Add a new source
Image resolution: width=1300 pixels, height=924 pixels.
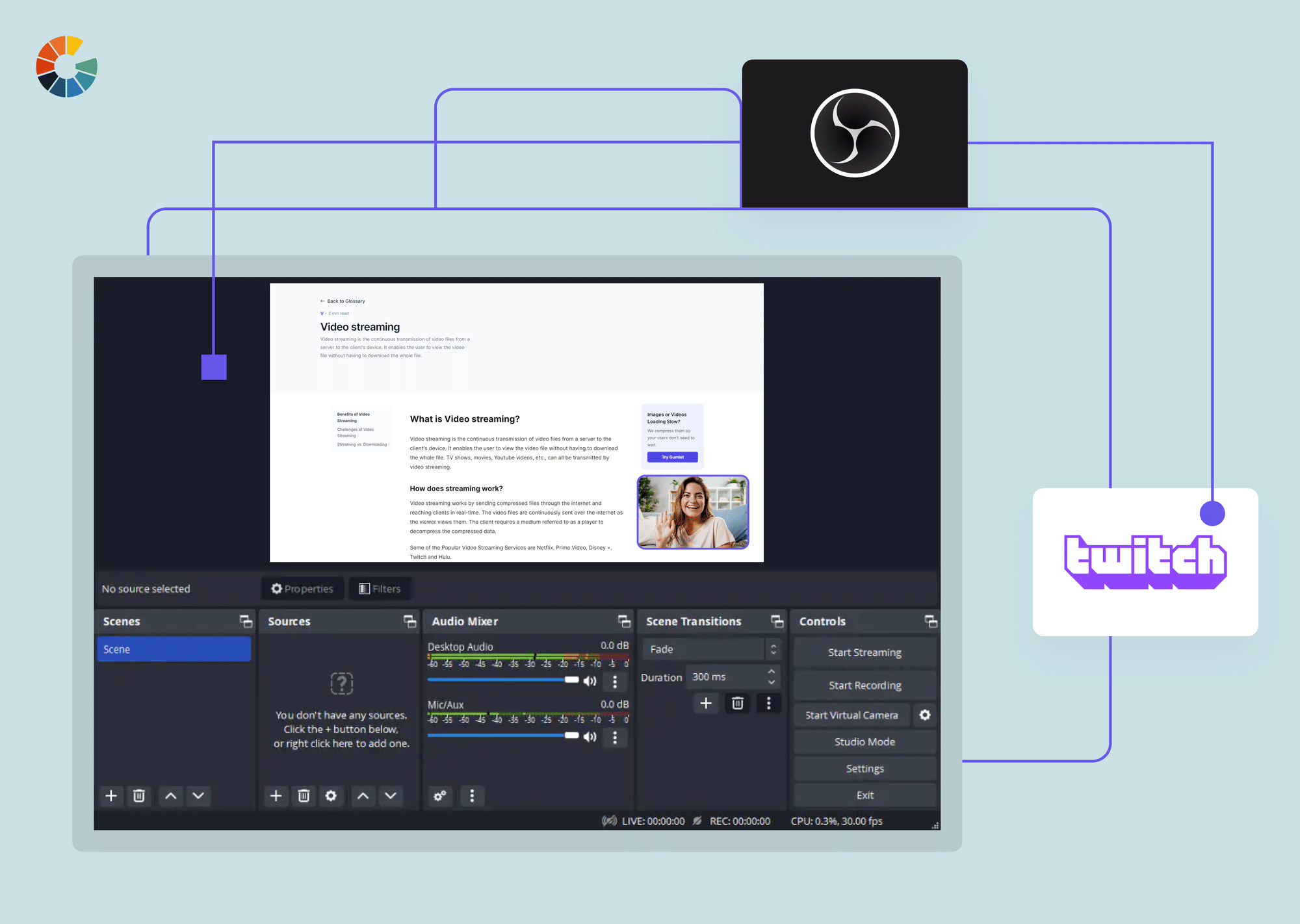pos(276,796)
